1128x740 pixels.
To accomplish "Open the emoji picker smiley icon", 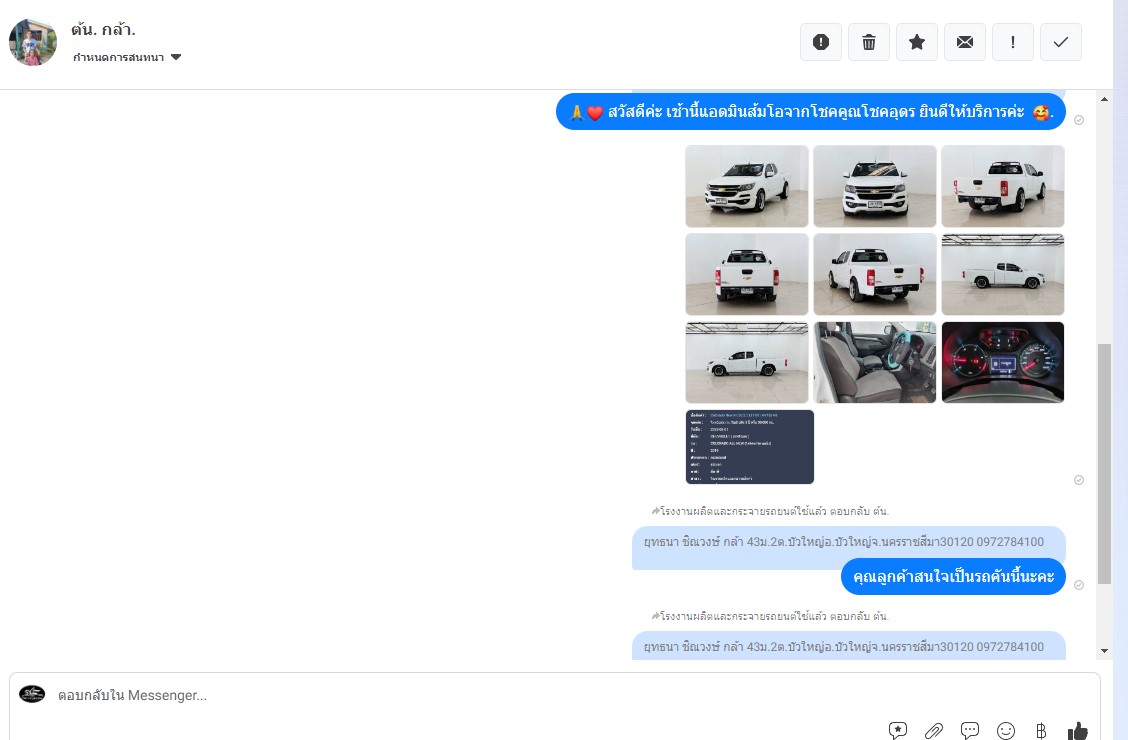I will (1006, 730).
